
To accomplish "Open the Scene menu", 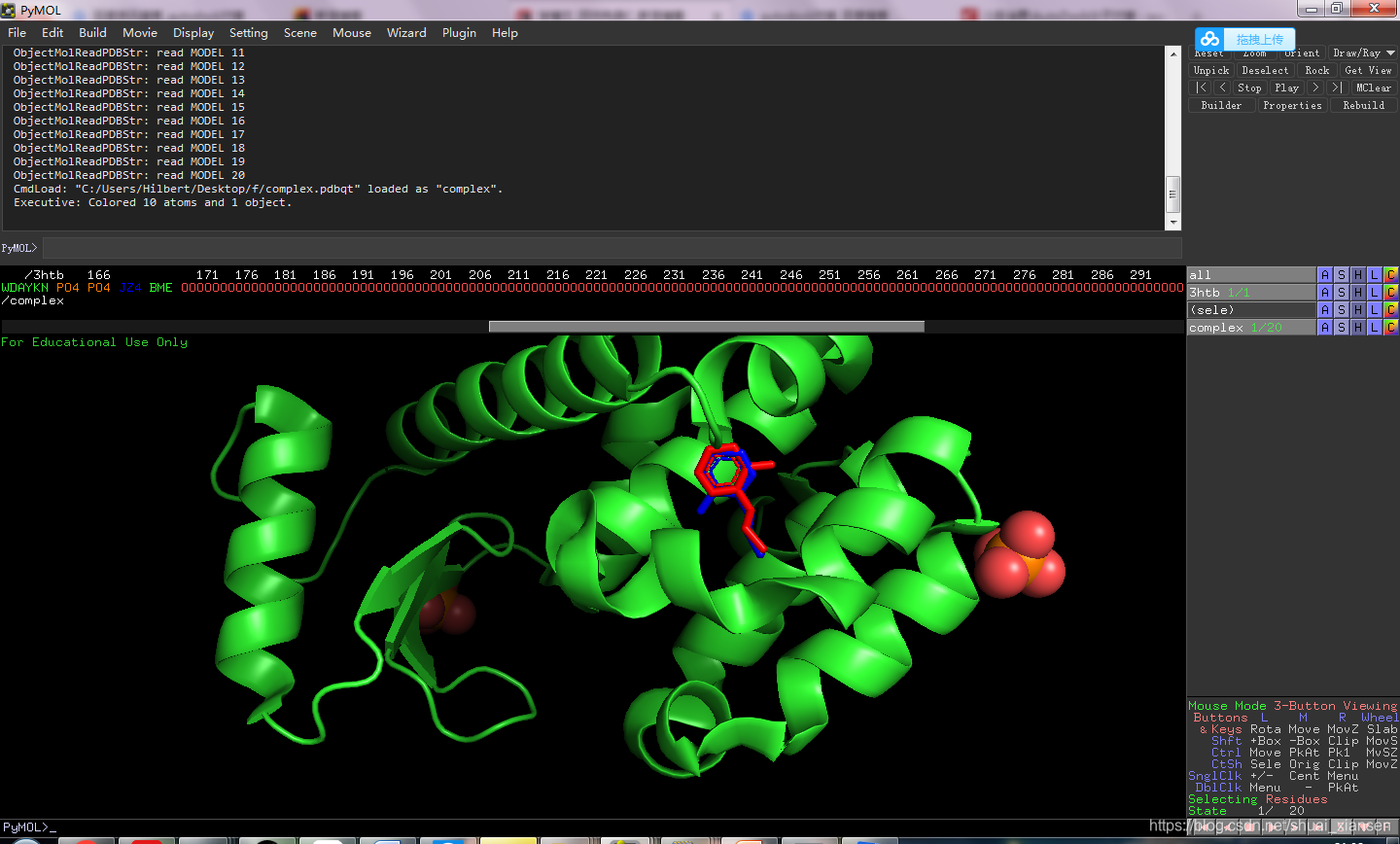I will (300, 32).
